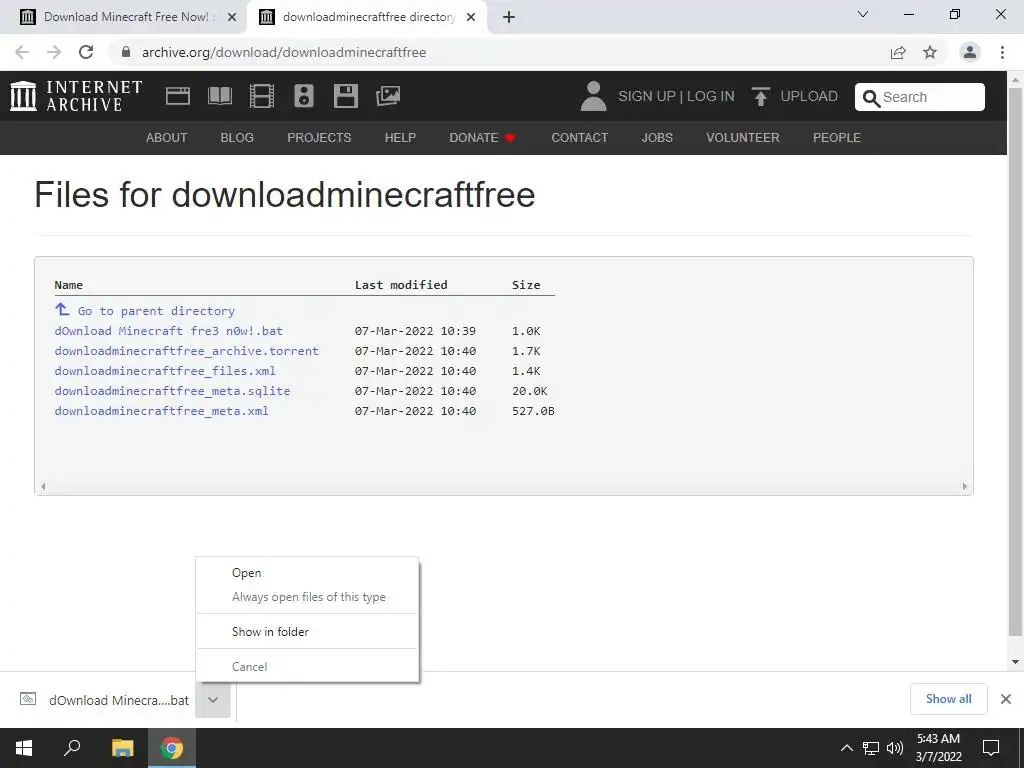Click the UPLOAD link
This screenshot has width=1024, height=768.
pos(809,96)
